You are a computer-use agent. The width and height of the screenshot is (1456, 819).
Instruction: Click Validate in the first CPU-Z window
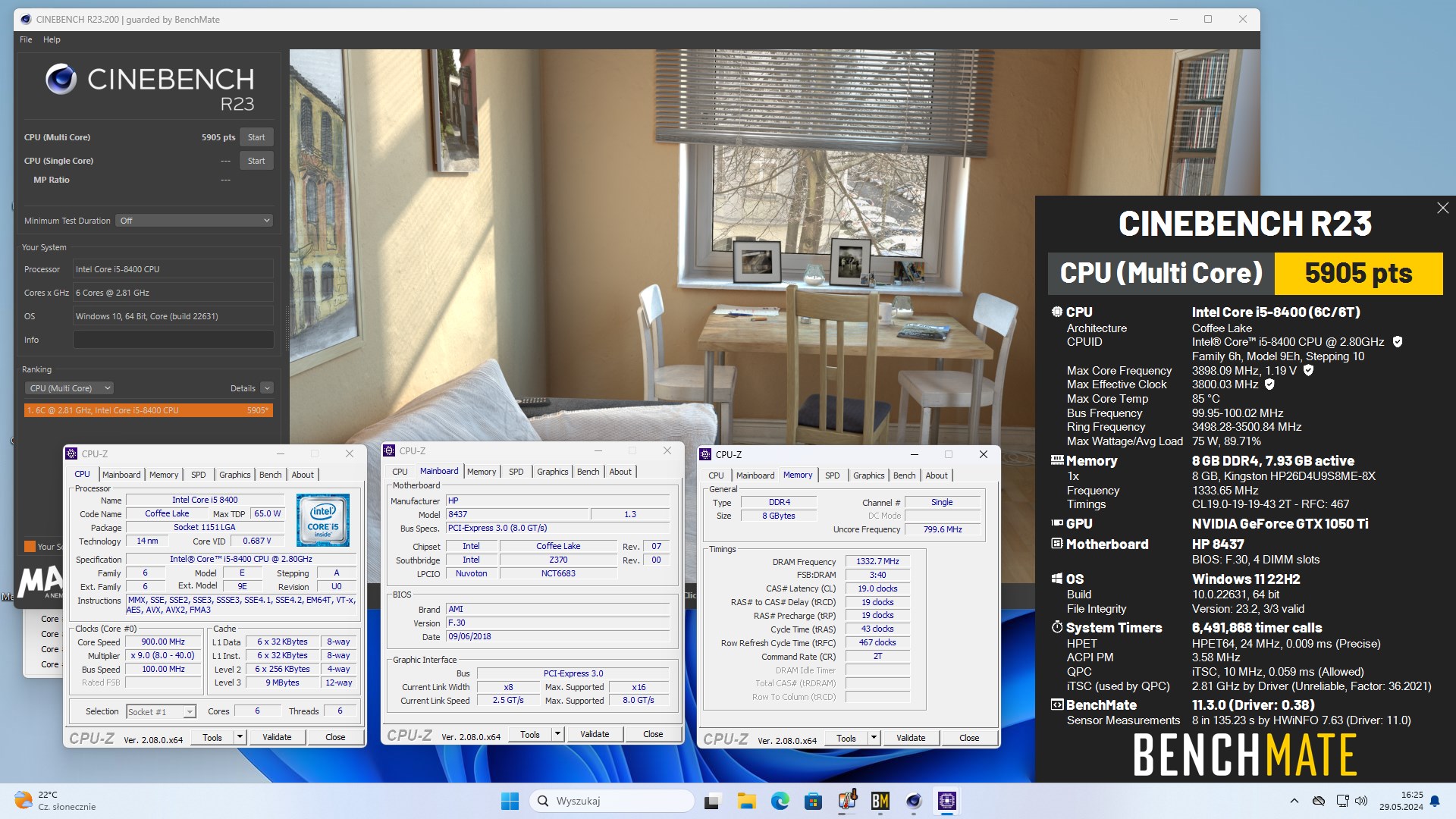point(277,737)
